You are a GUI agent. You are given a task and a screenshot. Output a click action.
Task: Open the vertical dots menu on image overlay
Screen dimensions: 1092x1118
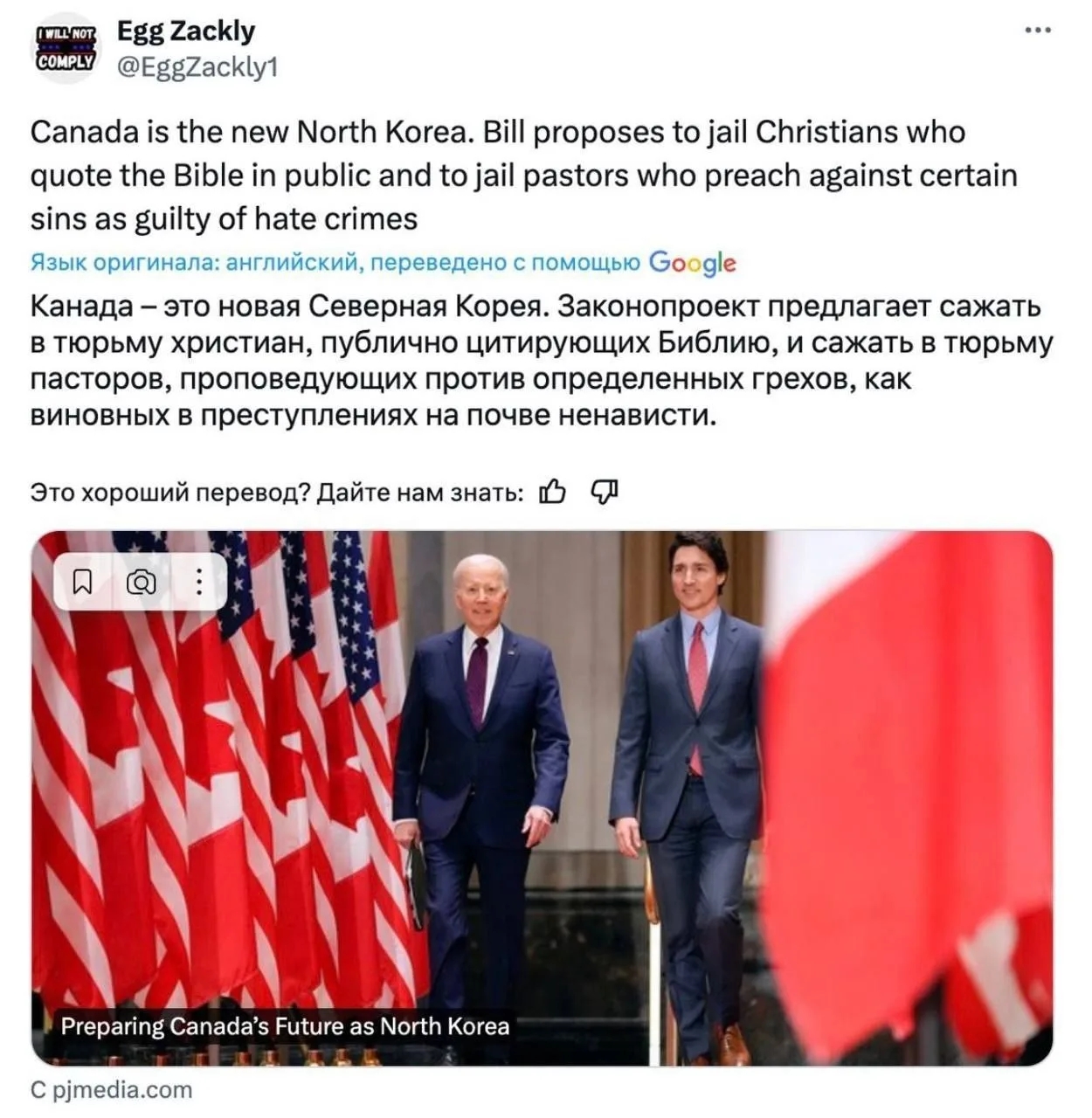point(199,581)
